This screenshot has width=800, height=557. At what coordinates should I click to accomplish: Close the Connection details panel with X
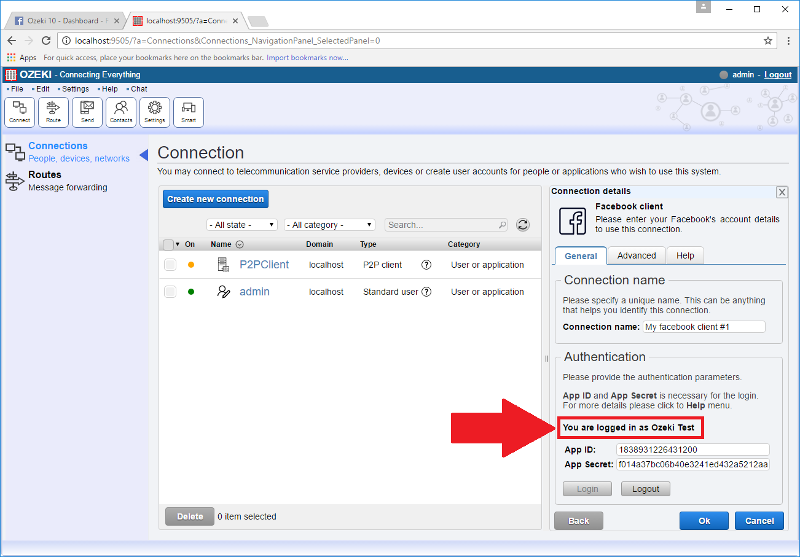(x=781, y=192)
